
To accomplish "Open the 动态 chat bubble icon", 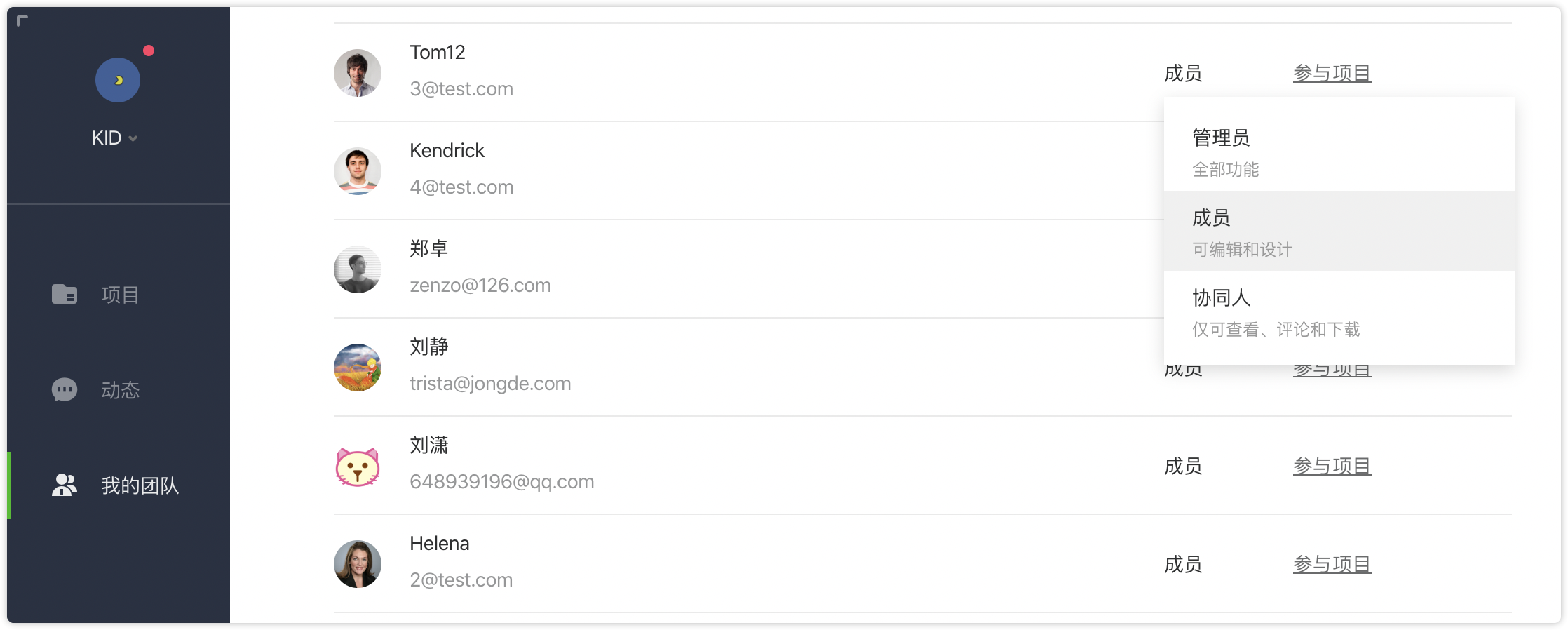I will (65, 389).
